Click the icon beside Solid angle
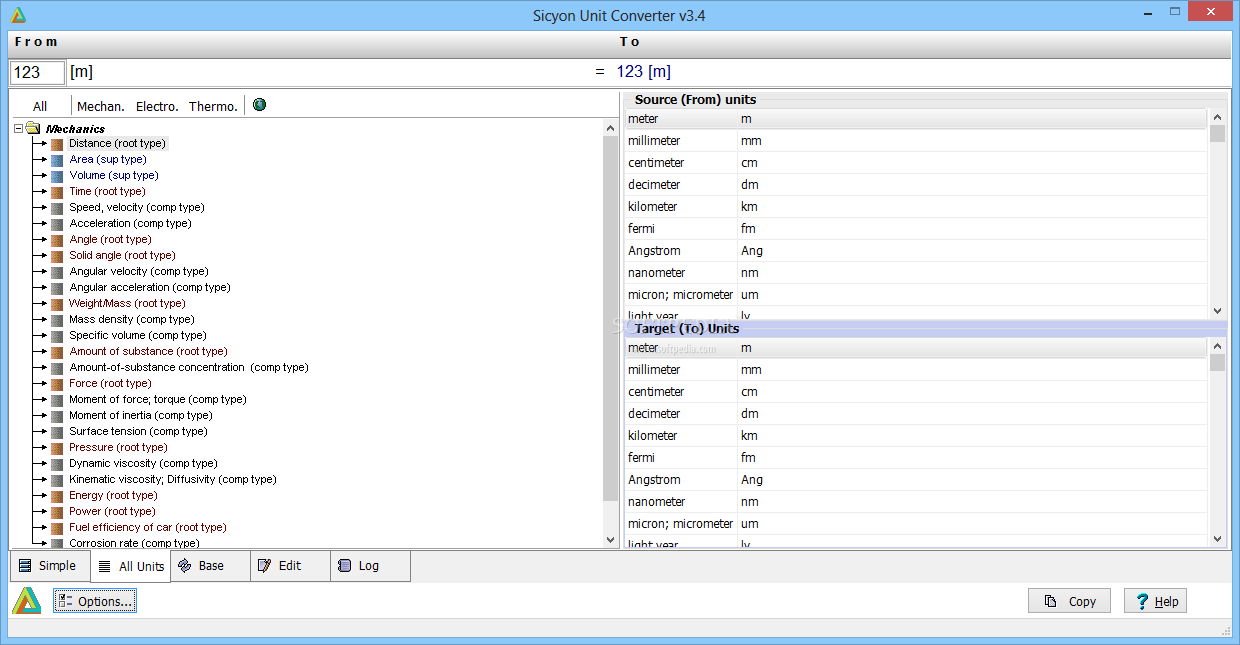This screenshot has width=1240, height=645. point(57,256)
